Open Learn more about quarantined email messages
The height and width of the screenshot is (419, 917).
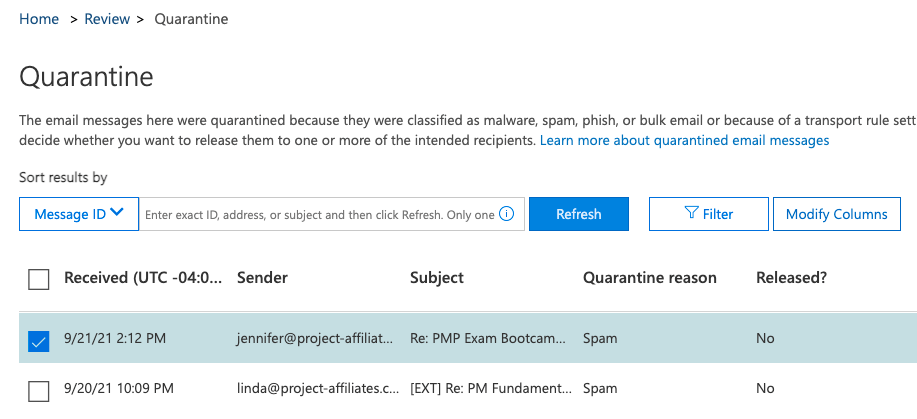pos(684,140)
